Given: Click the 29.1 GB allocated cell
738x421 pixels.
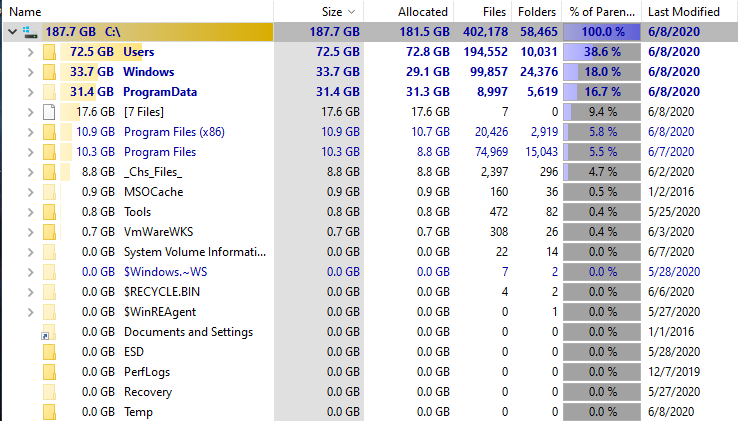Looking at the screenshot, I should 428,72.
